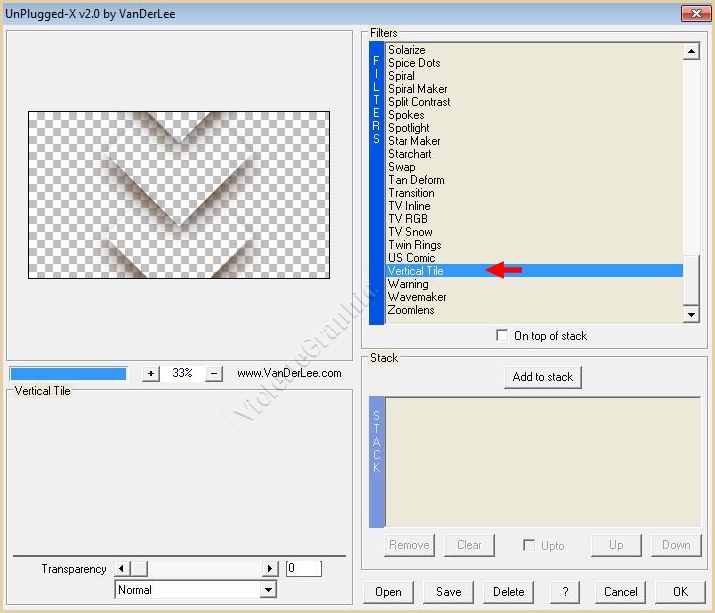The width and height of the screenshot is (715, 613).
Task: Select the Wavemaker filter
Action: pyautogui.click(x=417, y=297)
